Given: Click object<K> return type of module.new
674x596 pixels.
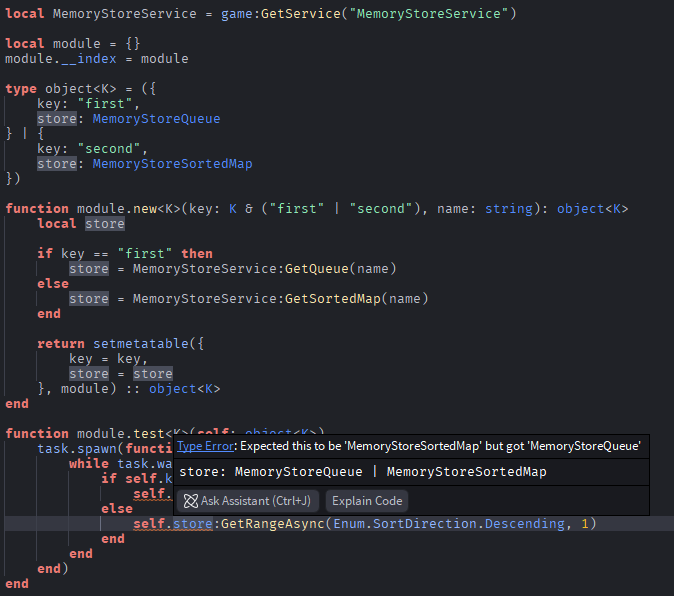Looking at the screenshot, I should click(592, 209).
